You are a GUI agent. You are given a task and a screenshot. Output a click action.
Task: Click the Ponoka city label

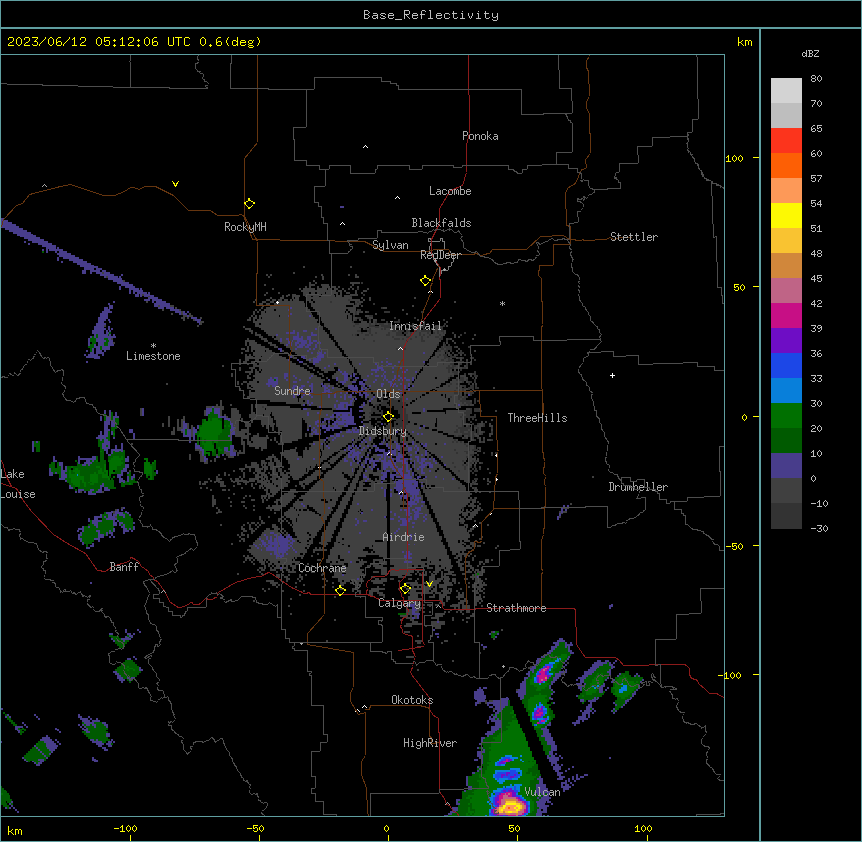pos(480,136)
